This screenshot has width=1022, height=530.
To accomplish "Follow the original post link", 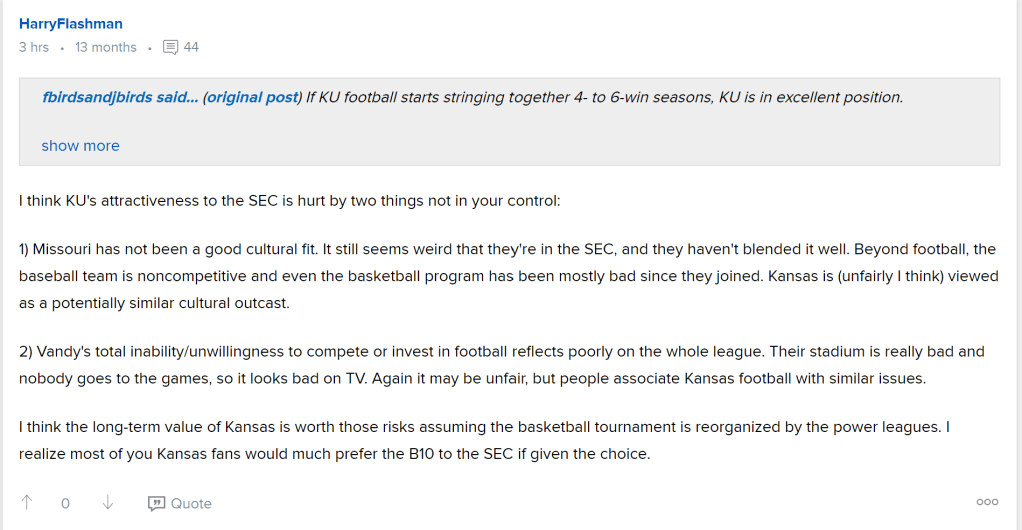I will pyautogui.click(x=253, y=97).
